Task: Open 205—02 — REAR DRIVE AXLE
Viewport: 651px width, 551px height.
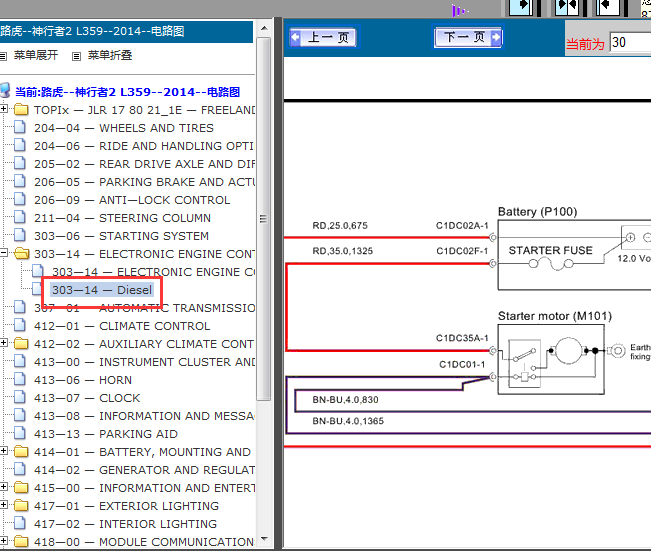Action: click(144, 164)
